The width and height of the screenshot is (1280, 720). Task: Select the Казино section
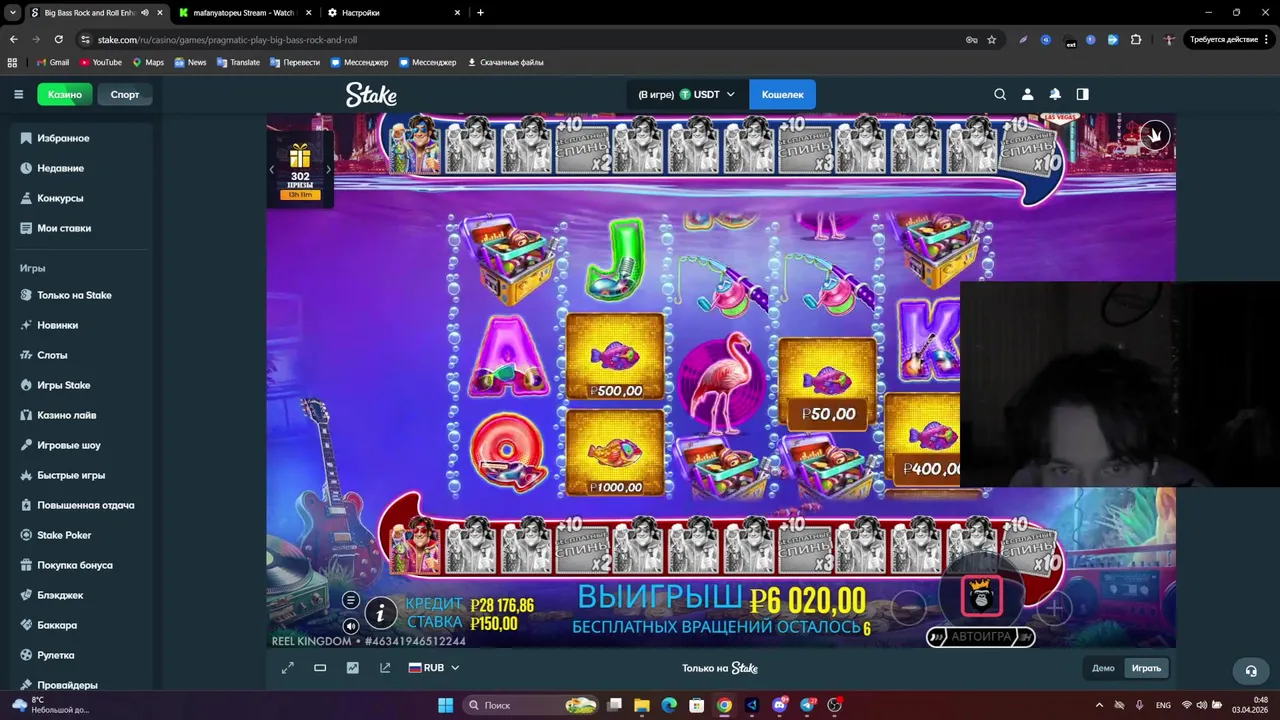[x=65, y=94]
